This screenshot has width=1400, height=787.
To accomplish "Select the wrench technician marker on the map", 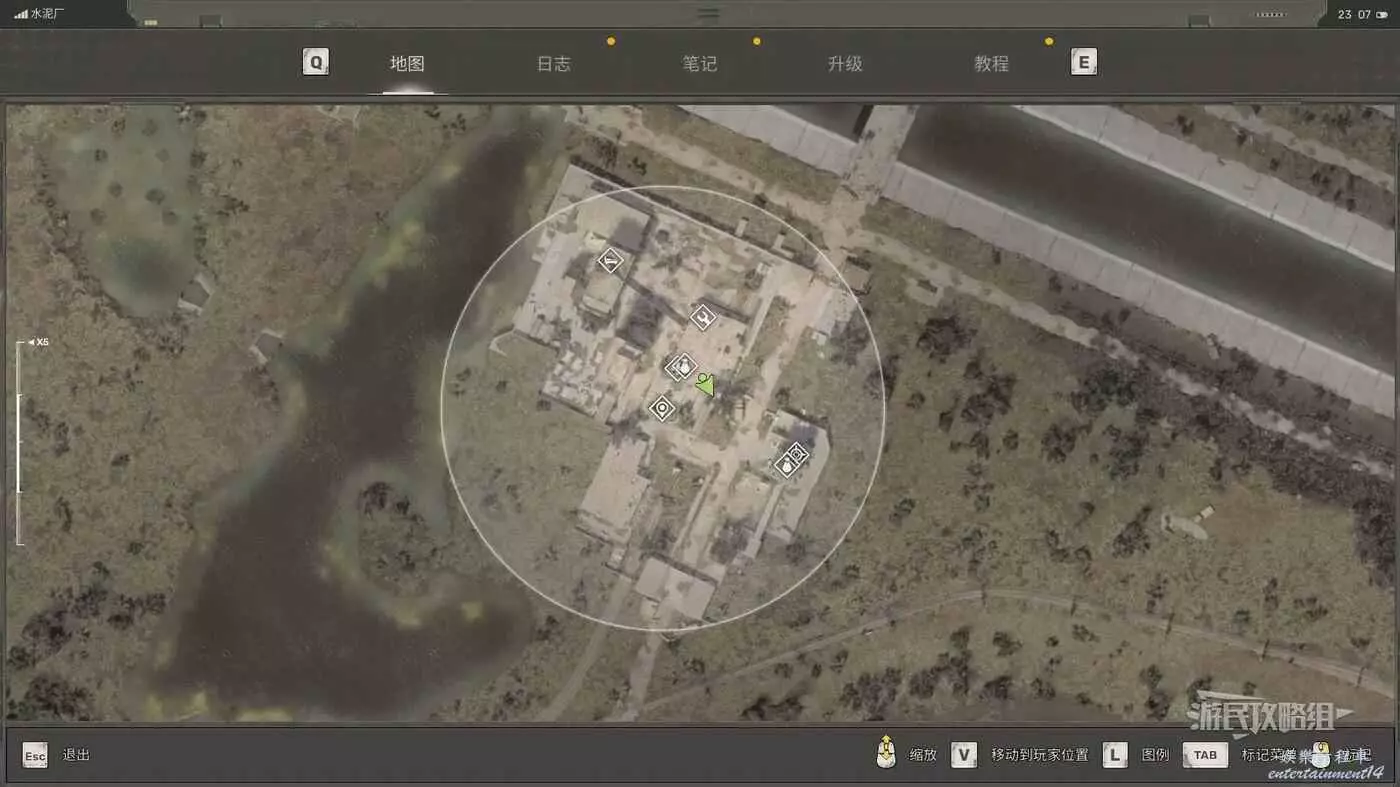I will point(703,318).
